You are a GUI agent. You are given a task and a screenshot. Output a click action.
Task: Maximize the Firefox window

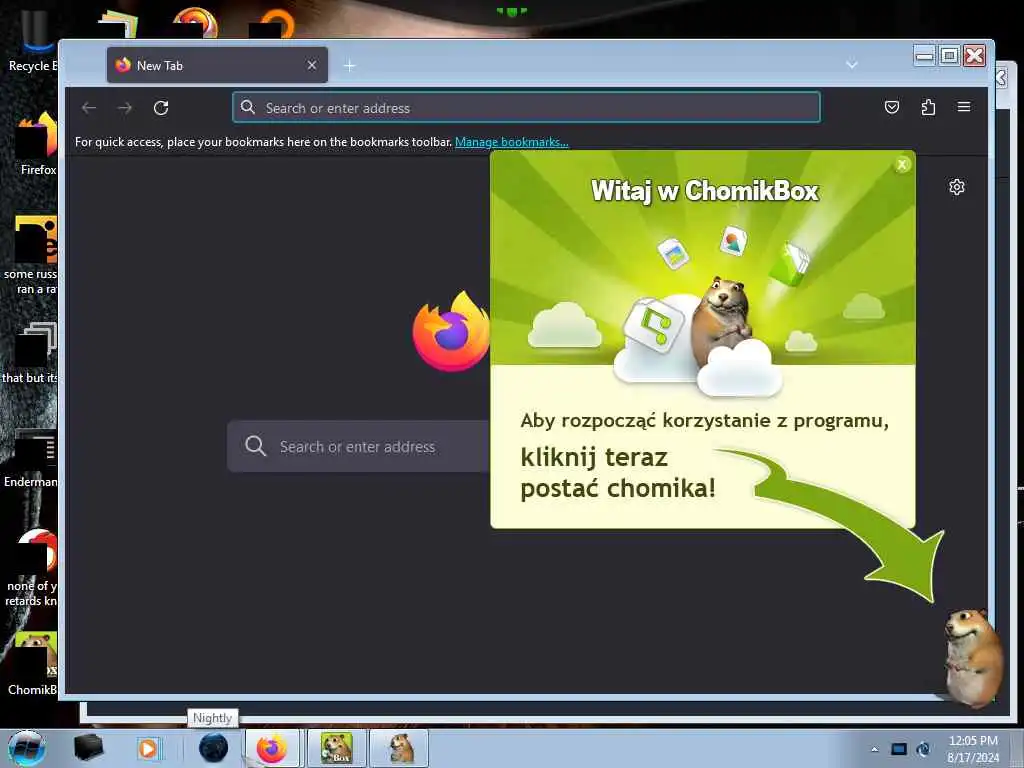(x=950, y=56)
